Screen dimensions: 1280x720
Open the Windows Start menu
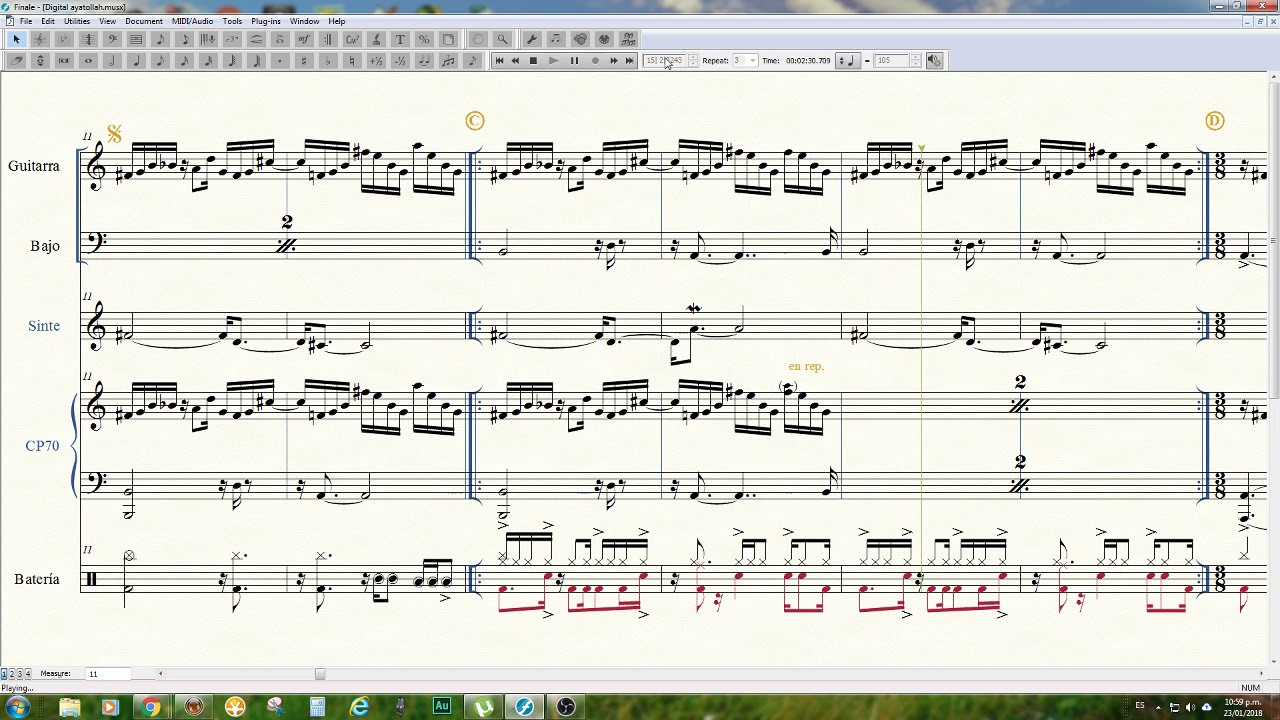click(17, 707)
